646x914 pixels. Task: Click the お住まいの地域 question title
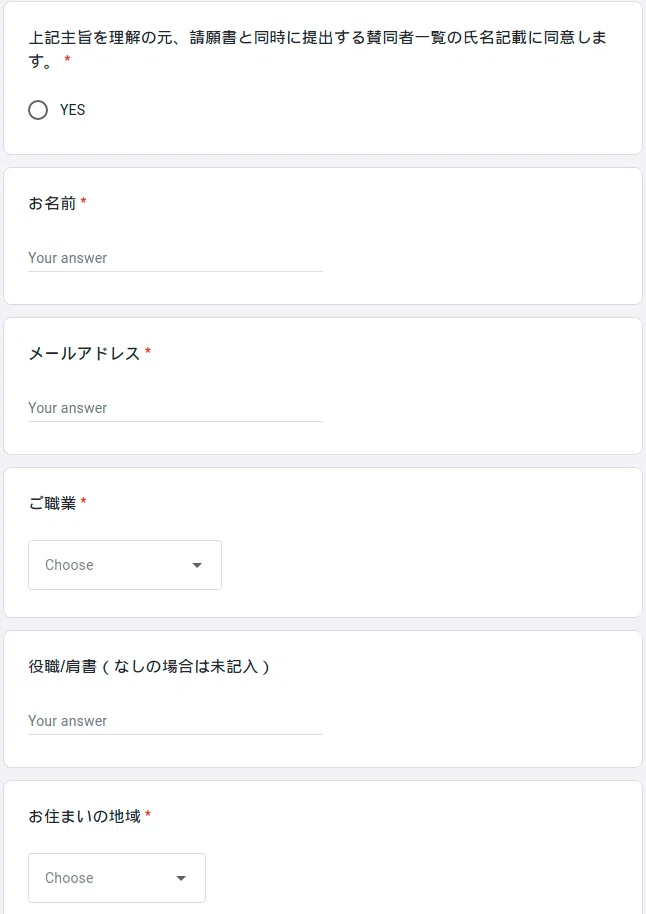pyautogui.click(x=85, y=816)
